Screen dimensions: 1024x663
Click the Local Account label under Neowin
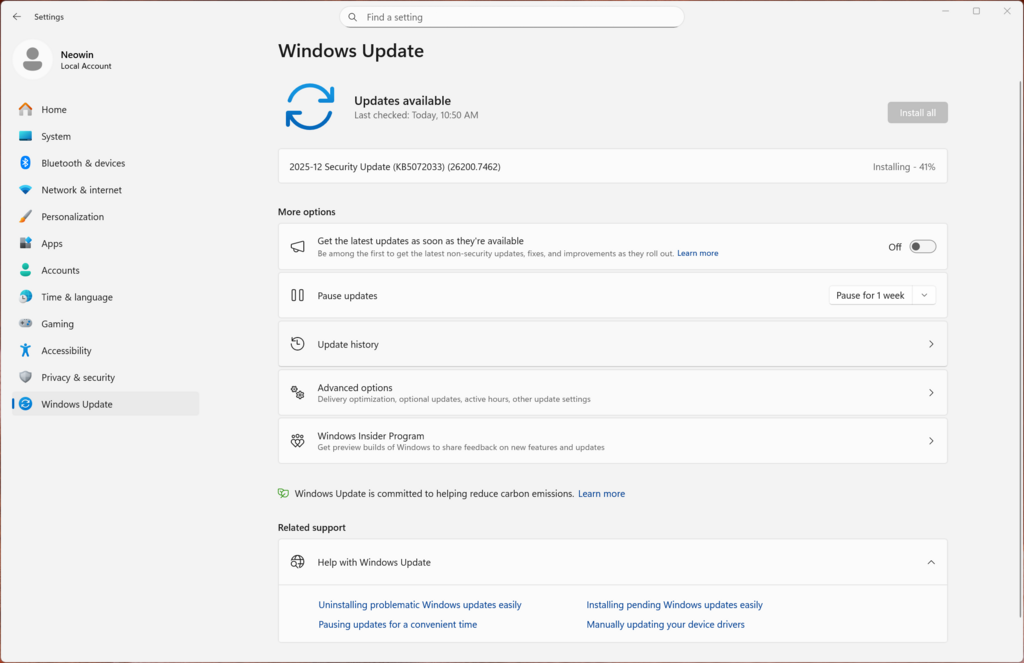[x=86, y=66]
